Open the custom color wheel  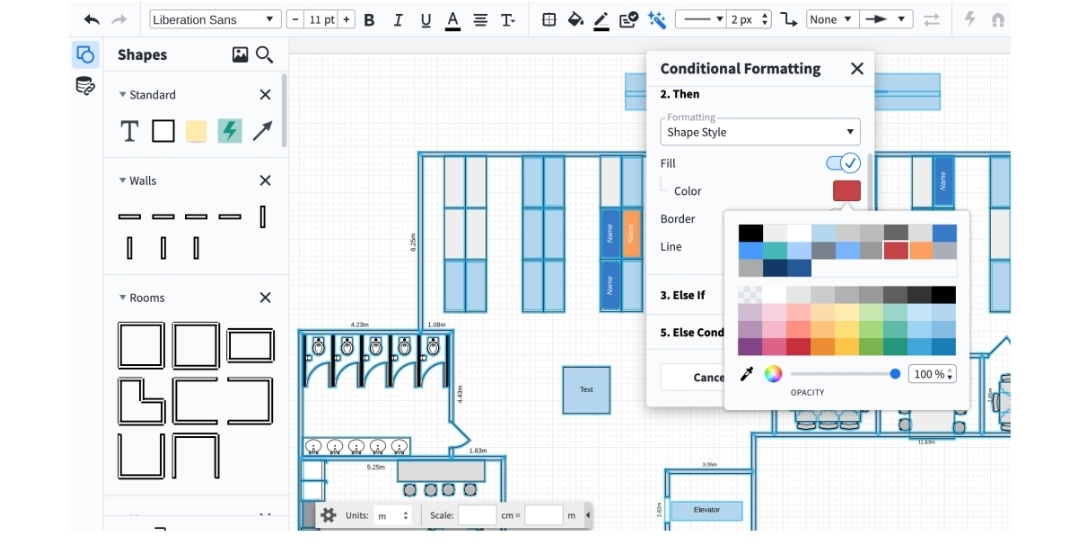[x=773, y=374]
